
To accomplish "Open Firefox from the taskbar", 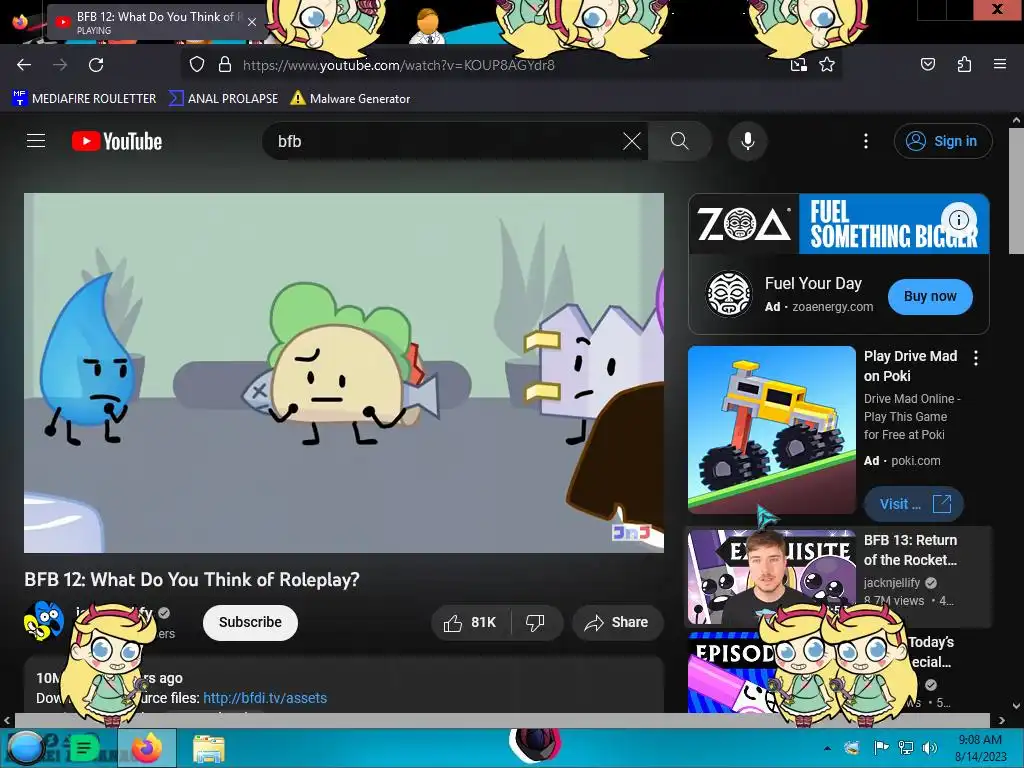I will 147,748.
